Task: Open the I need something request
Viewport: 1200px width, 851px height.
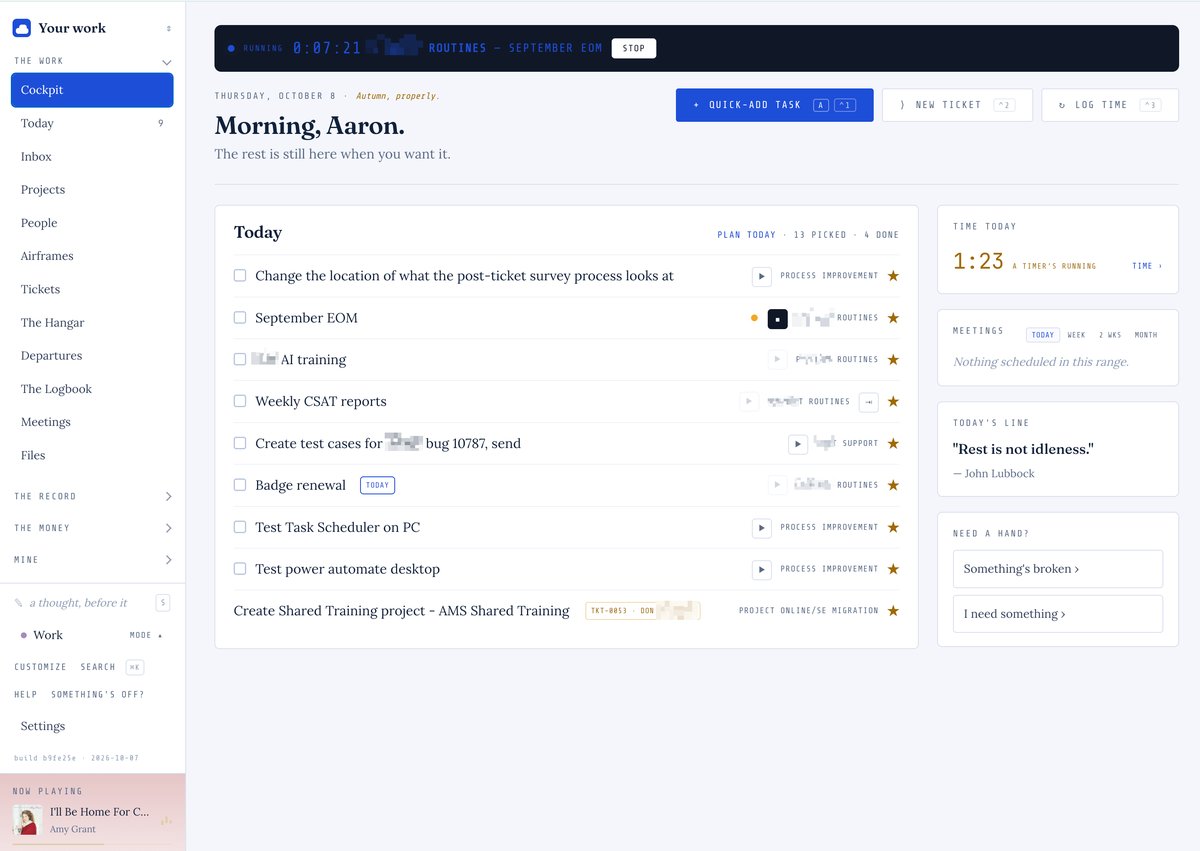Action: pos(1058,614)
